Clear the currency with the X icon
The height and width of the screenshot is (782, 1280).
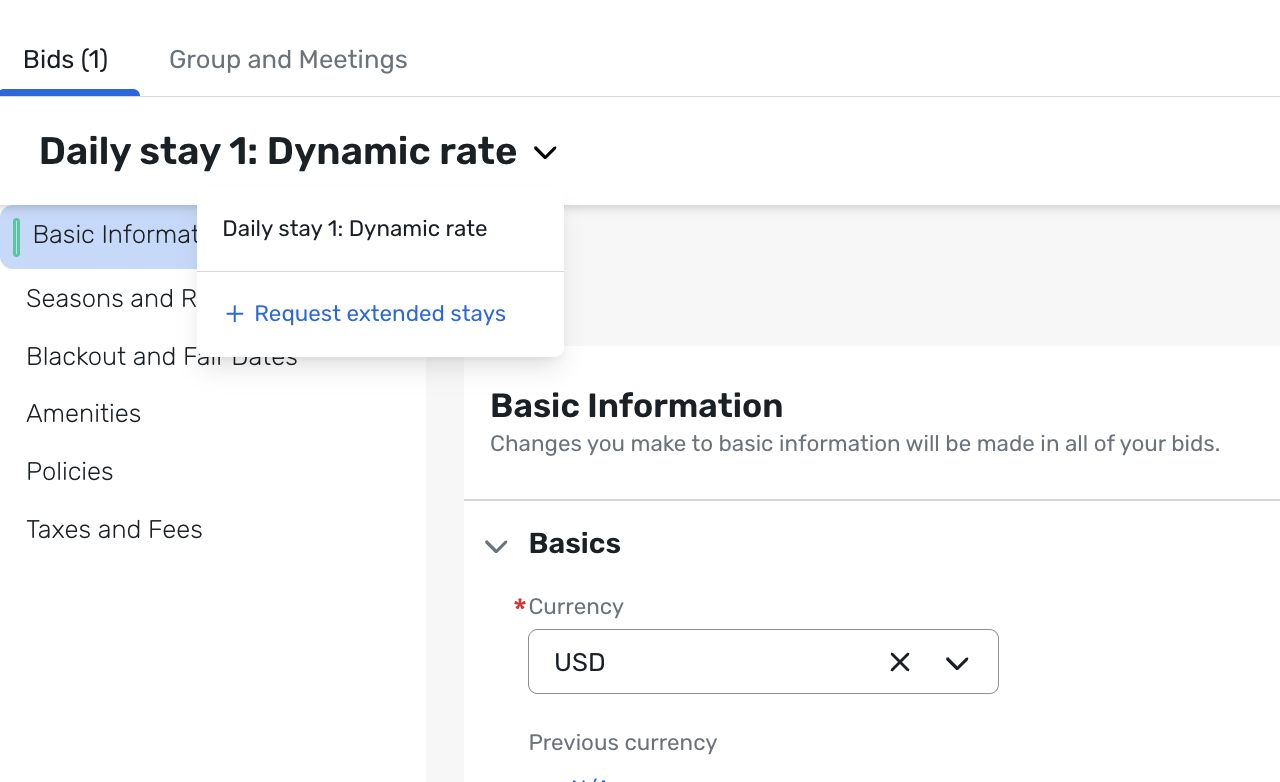[900, 662]
